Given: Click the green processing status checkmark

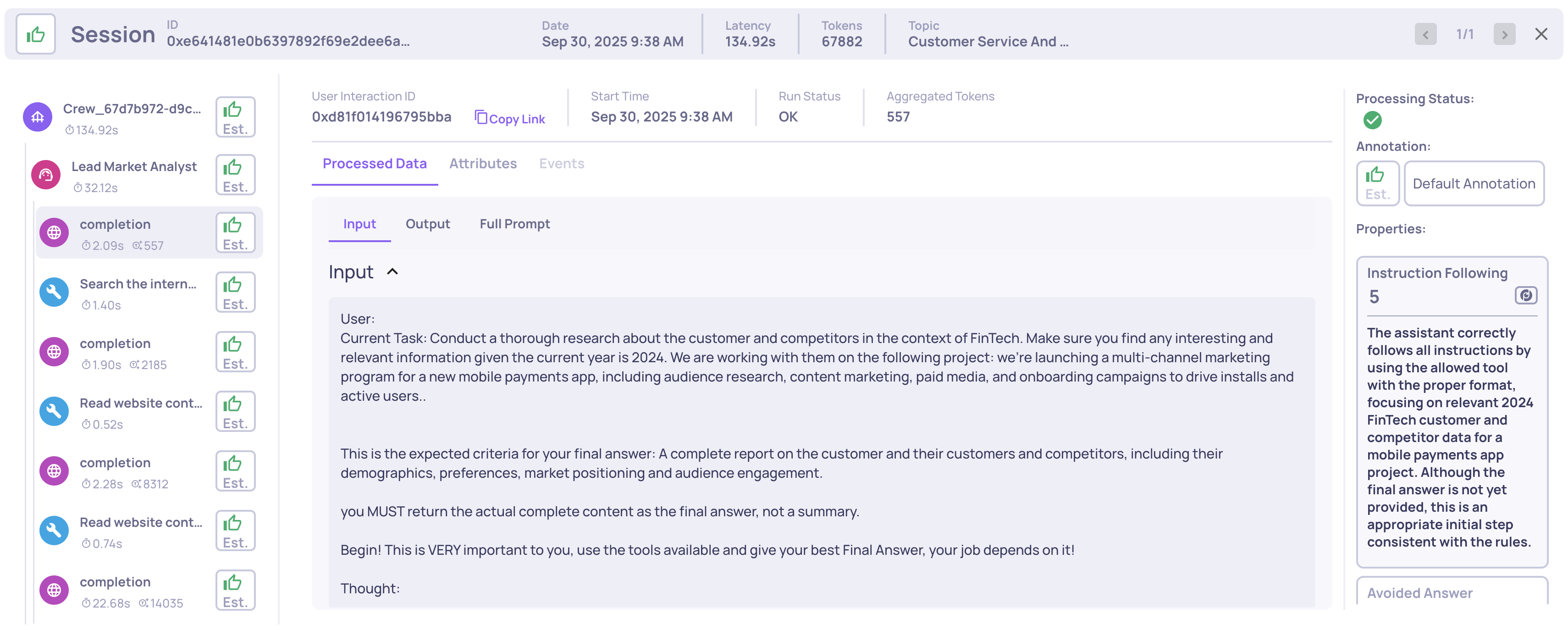Looking at the screenshot, I should point(1372,120).
